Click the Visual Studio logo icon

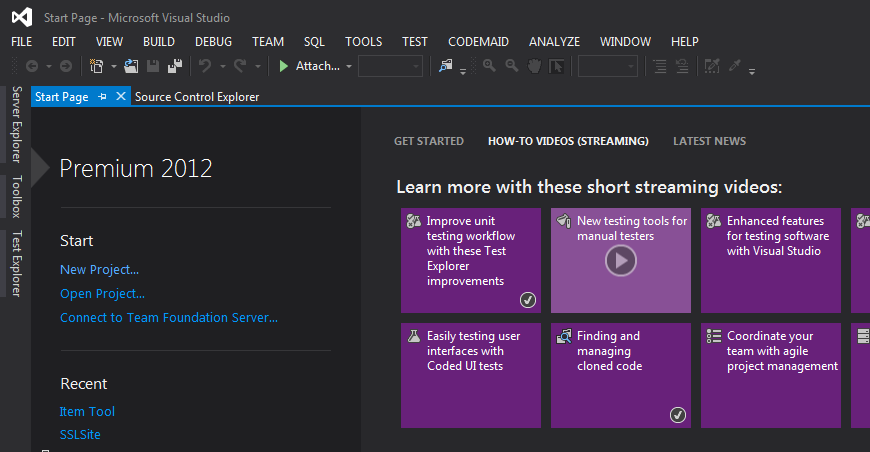[22, 17]
